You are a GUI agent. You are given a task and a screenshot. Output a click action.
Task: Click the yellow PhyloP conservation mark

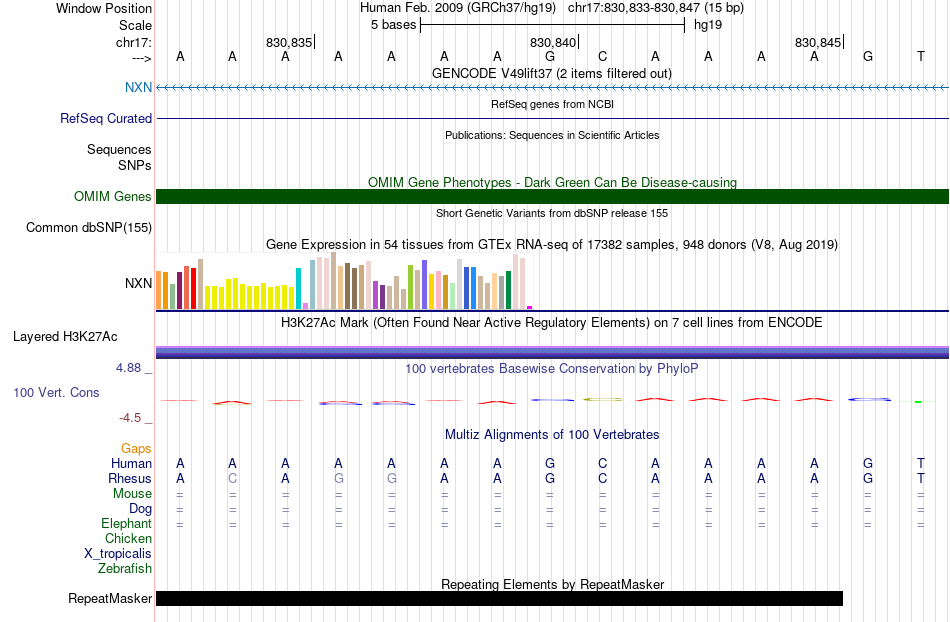(602, 399)
